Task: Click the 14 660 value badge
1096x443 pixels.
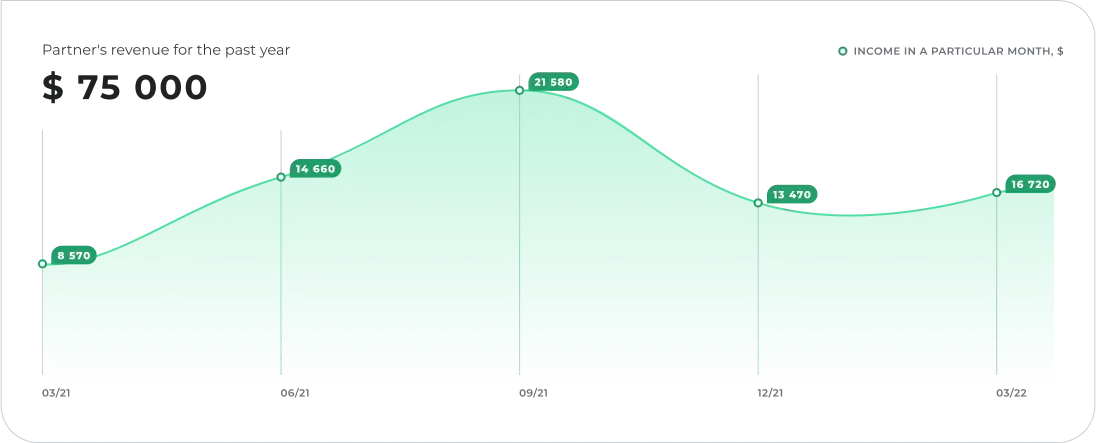Action: tap(315, 169)
